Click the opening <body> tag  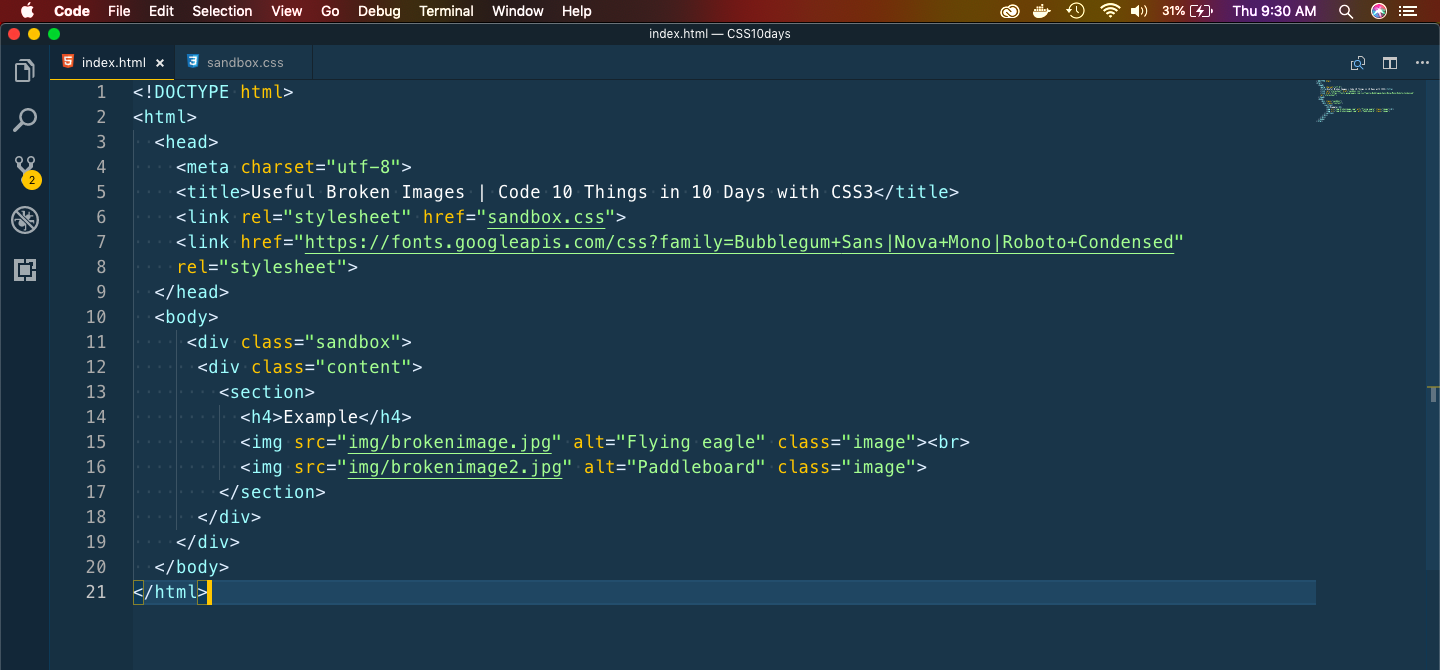187,317
